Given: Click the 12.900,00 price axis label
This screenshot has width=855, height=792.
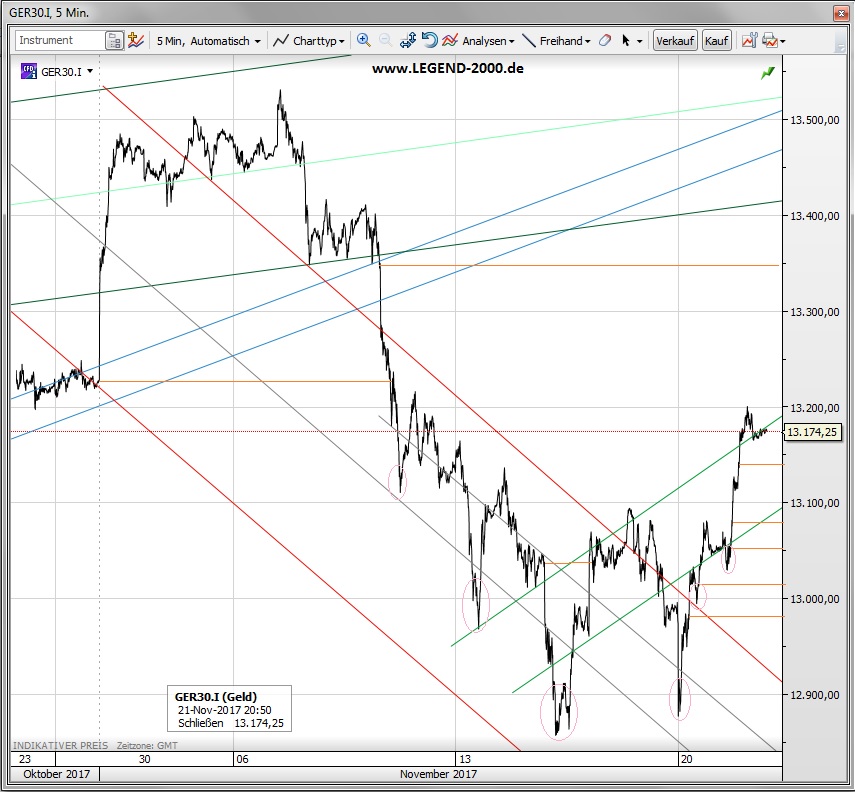Looking at the screenshot, I should (x=815, y=695).
